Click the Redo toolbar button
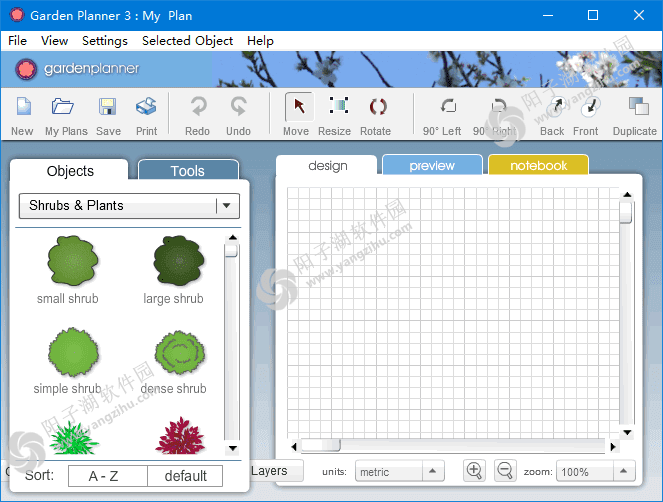Image resolution: width=663 pixels, height=502 pixels. click(x=197, y=115)
